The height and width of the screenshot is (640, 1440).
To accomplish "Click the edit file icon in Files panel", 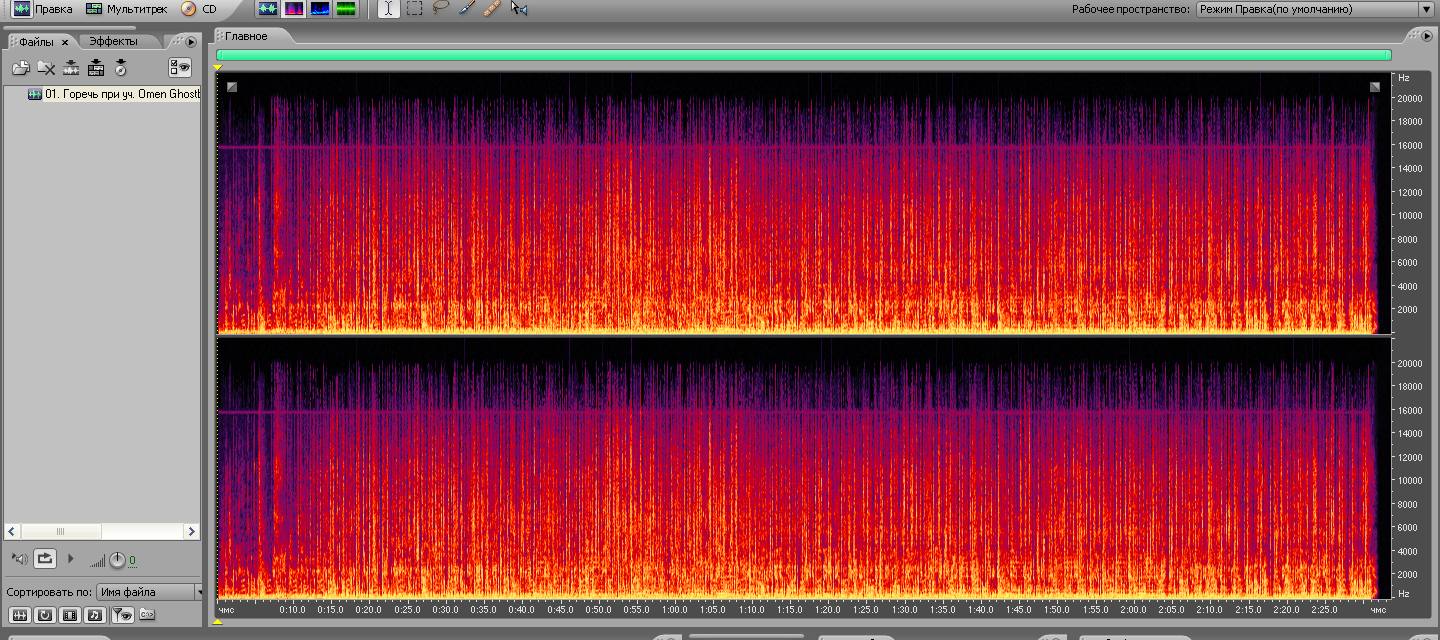I will click(71, 68).
